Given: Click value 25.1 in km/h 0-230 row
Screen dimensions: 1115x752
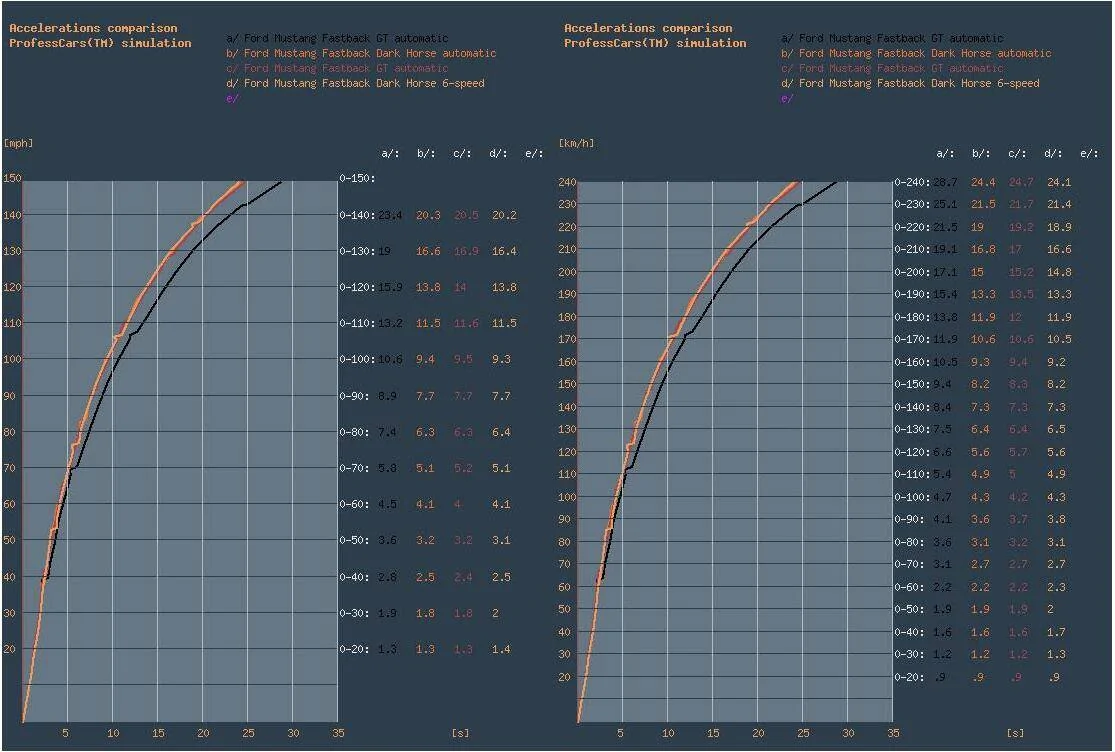Looking at the screenshot, I should (x=945, y=204).
